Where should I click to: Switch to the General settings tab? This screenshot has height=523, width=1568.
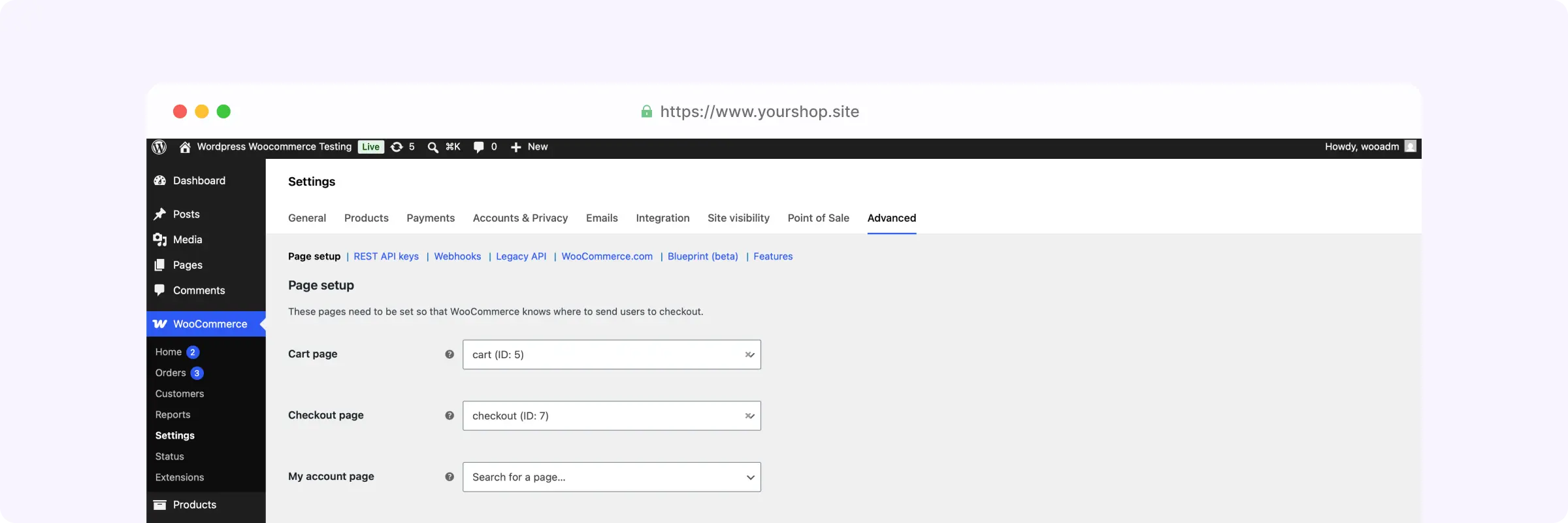tap(307, 218)
